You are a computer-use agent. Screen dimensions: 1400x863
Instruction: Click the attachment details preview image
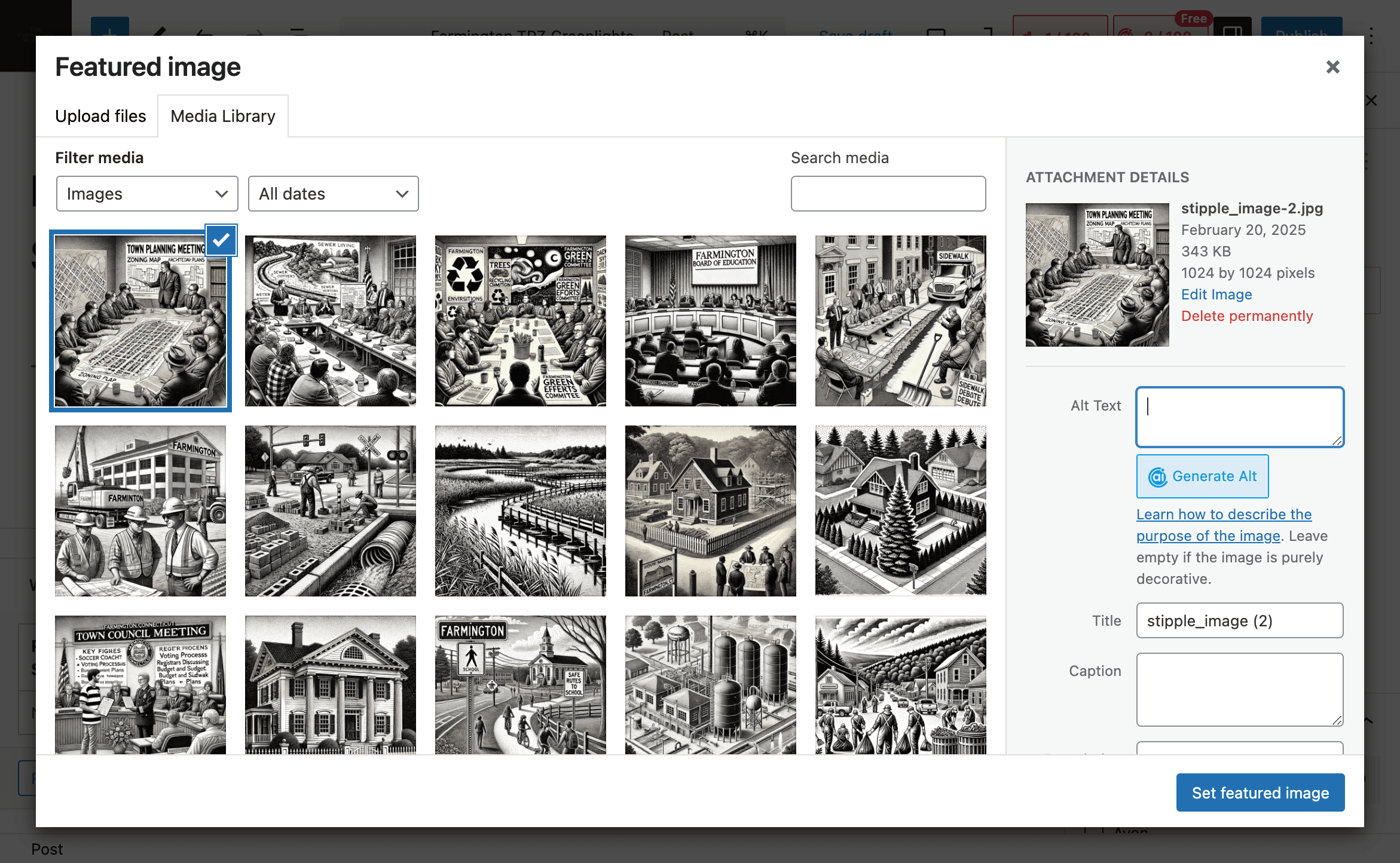click(1098, 275)
